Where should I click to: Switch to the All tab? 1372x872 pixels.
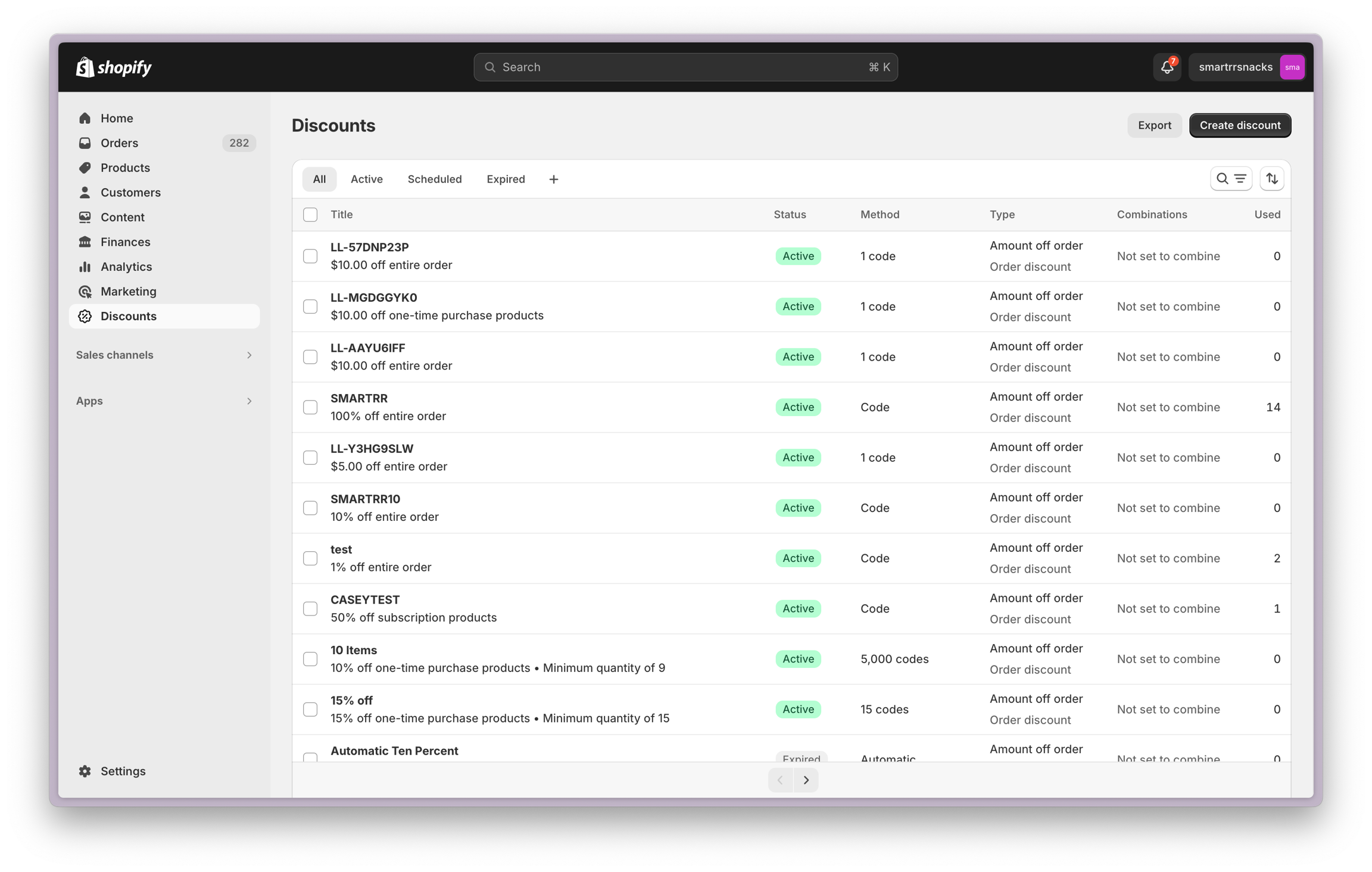pyautogui.click(x=319, y=179)
